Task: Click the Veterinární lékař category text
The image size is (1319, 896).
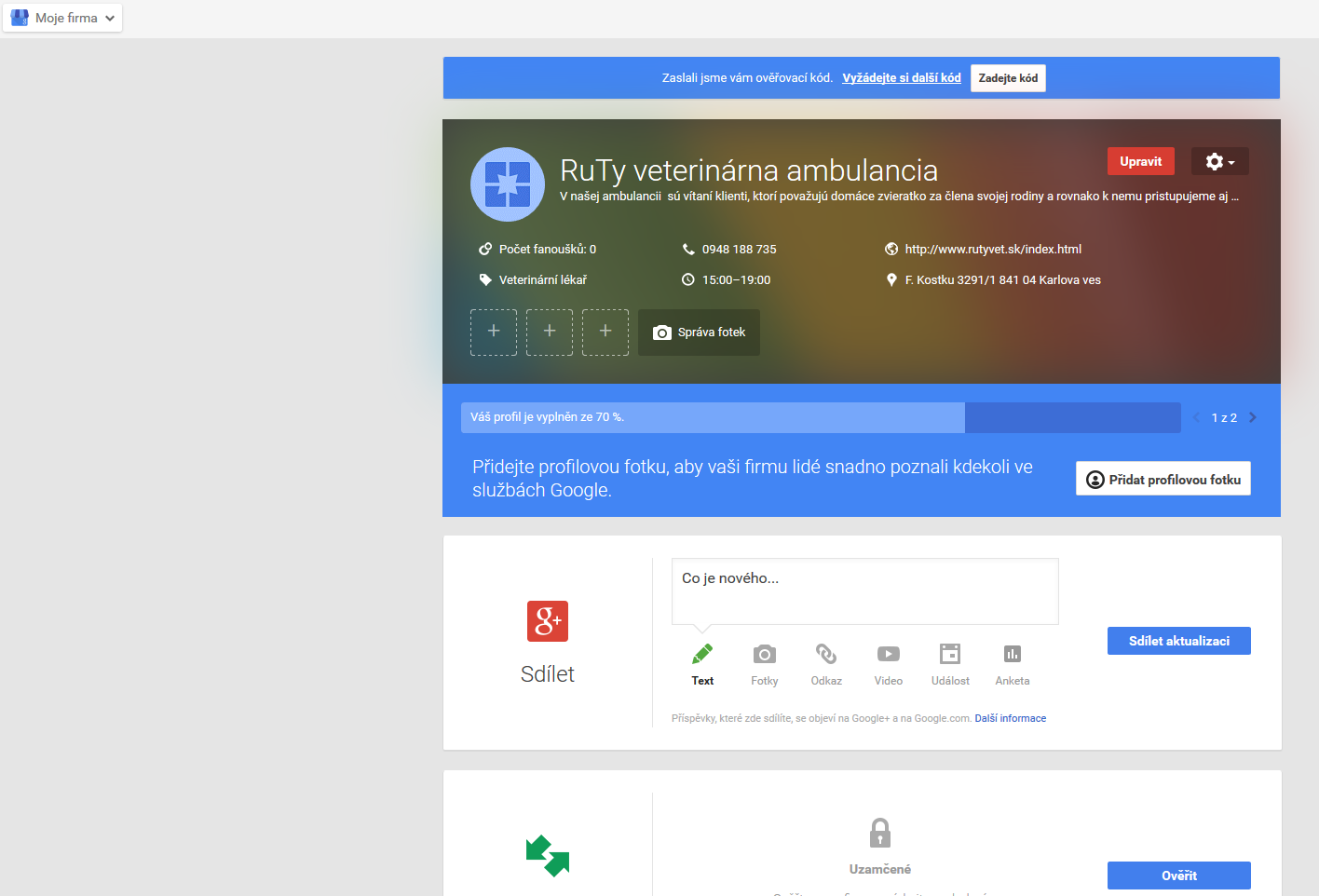Action: pos(543,279)
